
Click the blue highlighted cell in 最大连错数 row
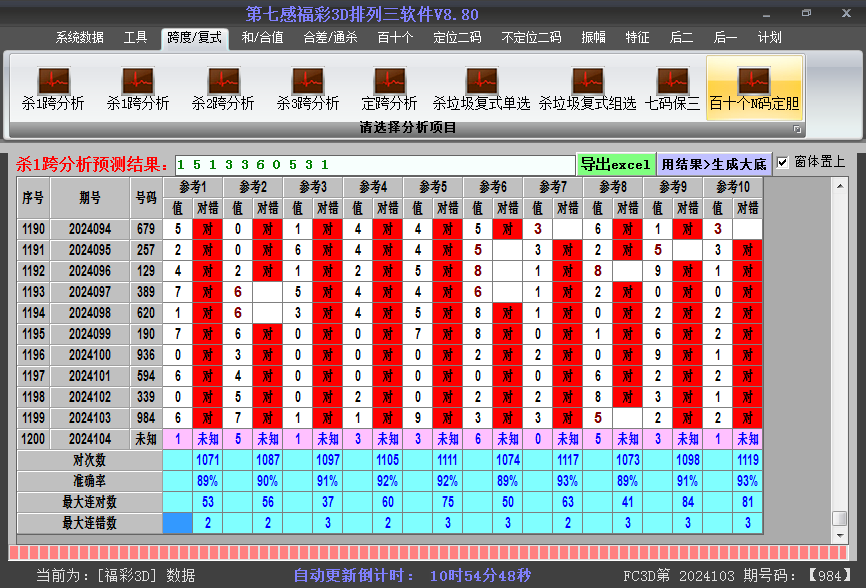coord(178,523)
